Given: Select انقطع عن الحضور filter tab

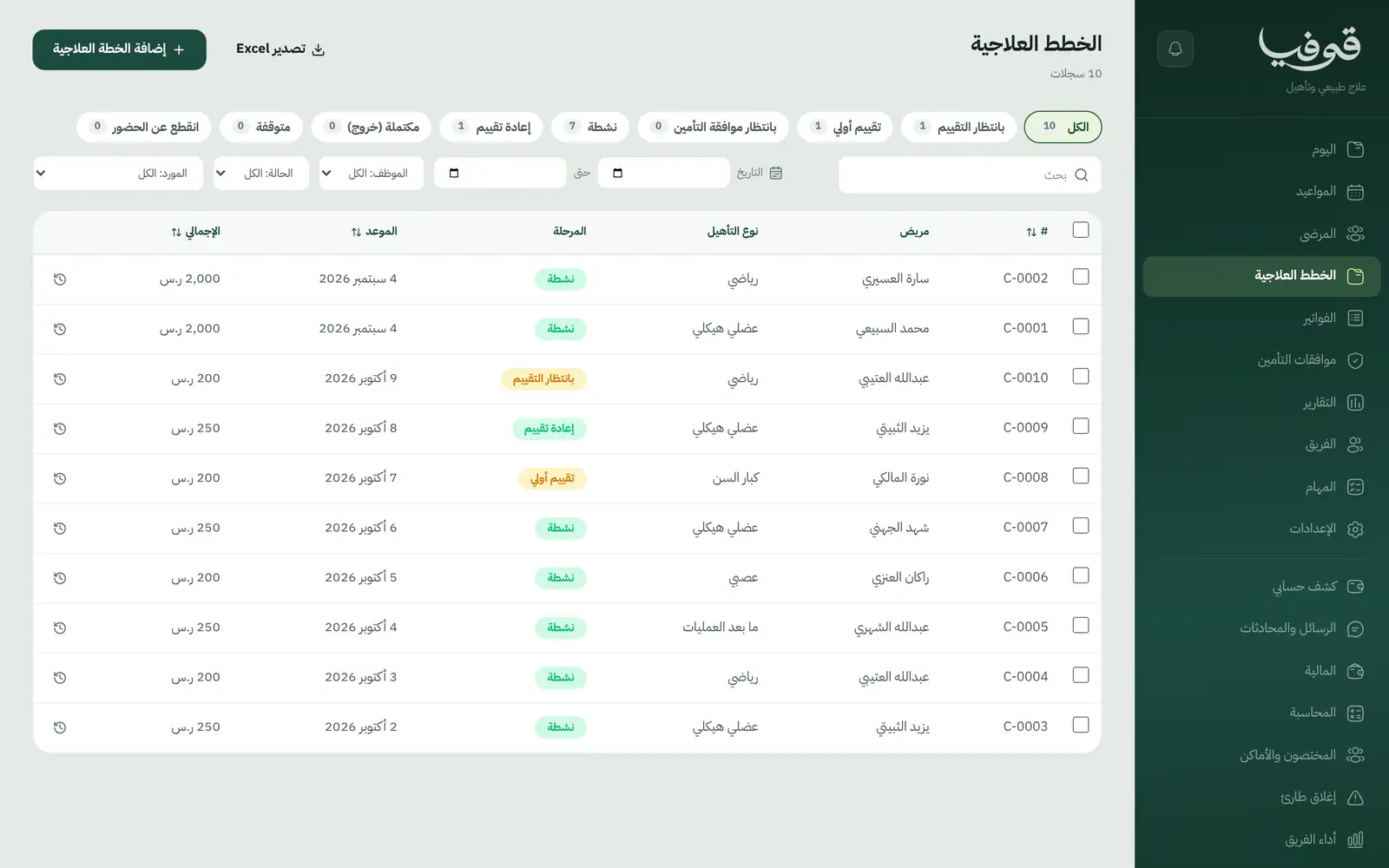Looking at the screenshot, I should [x=144, y=127].
